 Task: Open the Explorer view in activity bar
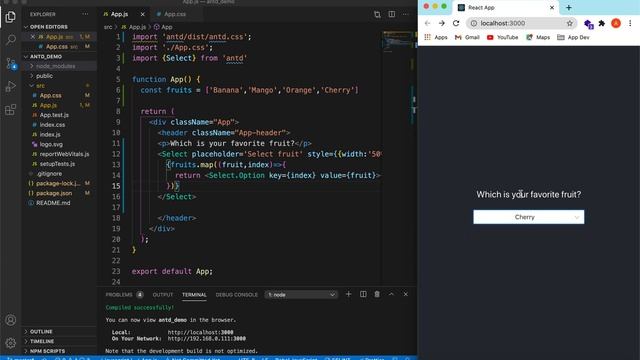(x=11, y=17)
